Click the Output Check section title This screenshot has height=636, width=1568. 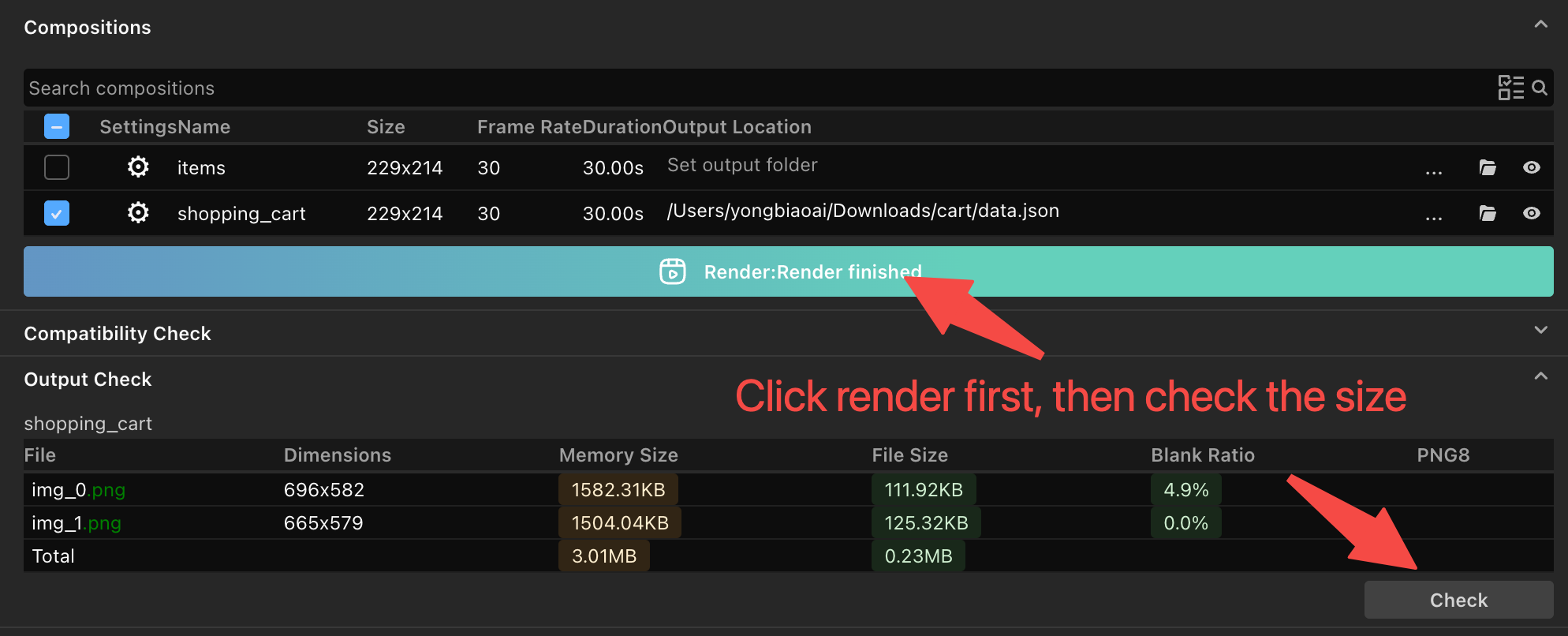(x=88, y=380)
